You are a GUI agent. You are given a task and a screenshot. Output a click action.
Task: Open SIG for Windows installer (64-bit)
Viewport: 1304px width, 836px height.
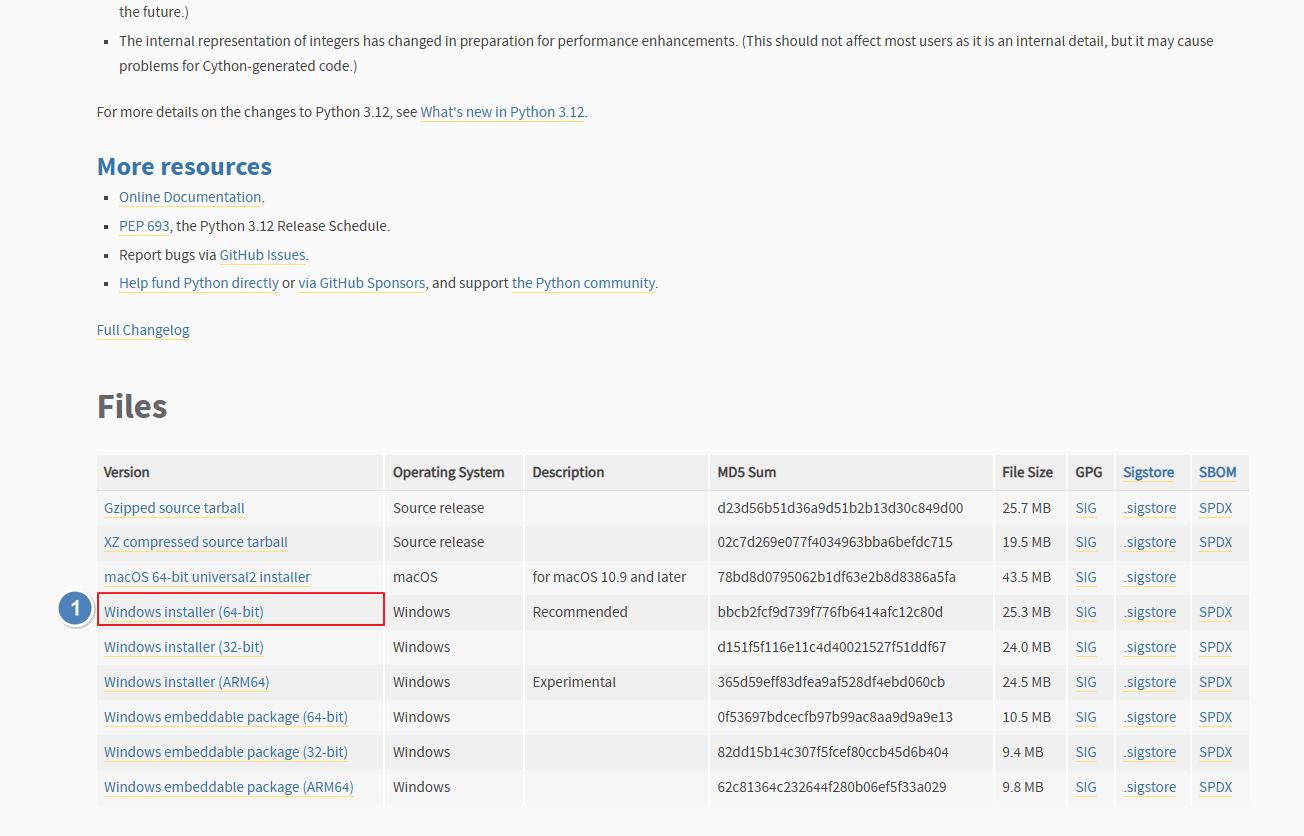1086,612
